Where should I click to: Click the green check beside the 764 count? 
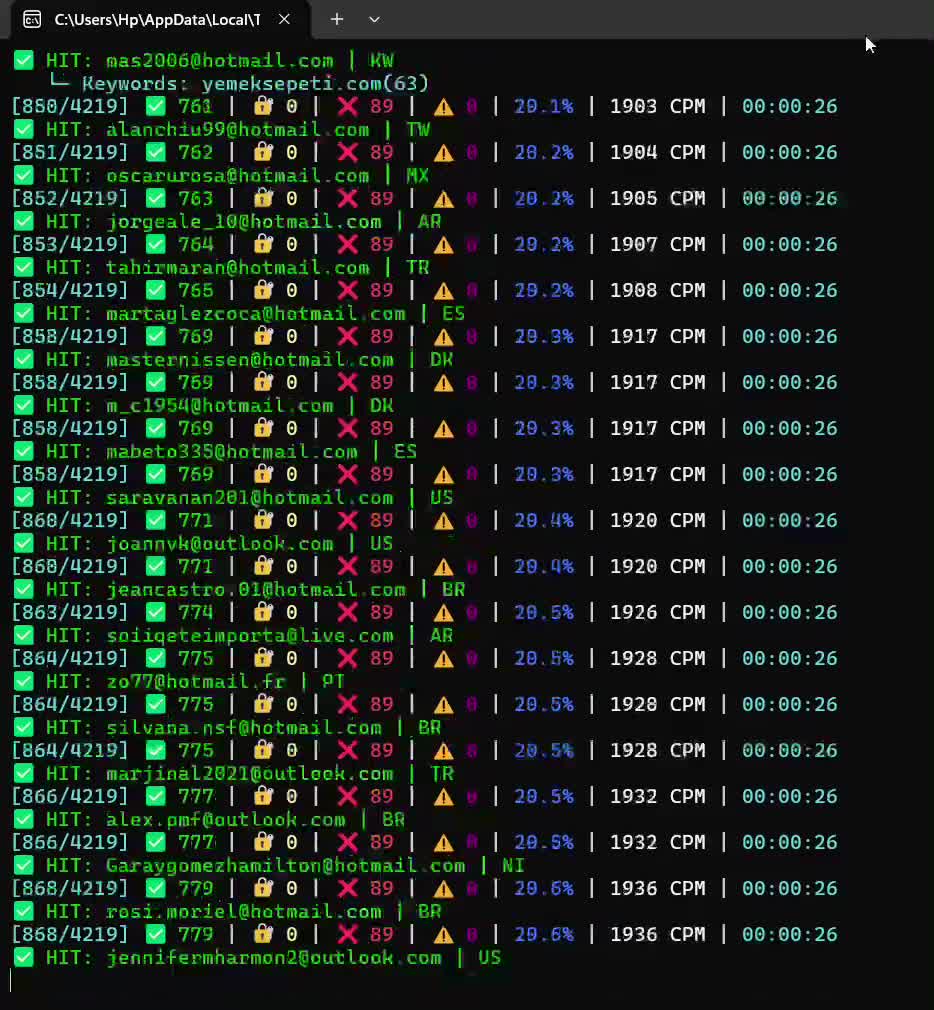coord(155,244)
